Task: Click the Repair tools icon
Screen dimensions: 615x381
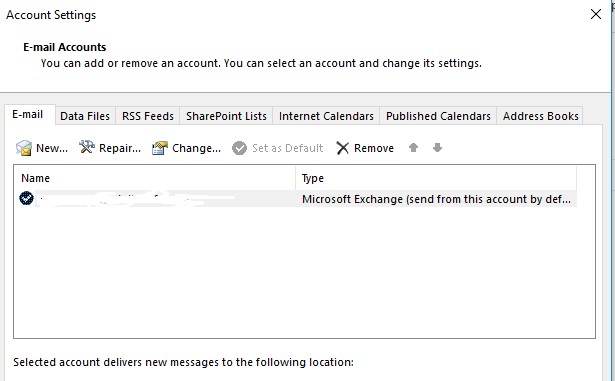Action: 87,147
